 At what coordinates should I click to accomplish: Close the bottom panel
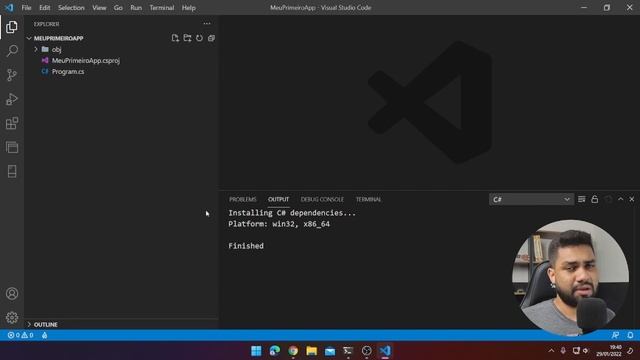click(632, 199)
